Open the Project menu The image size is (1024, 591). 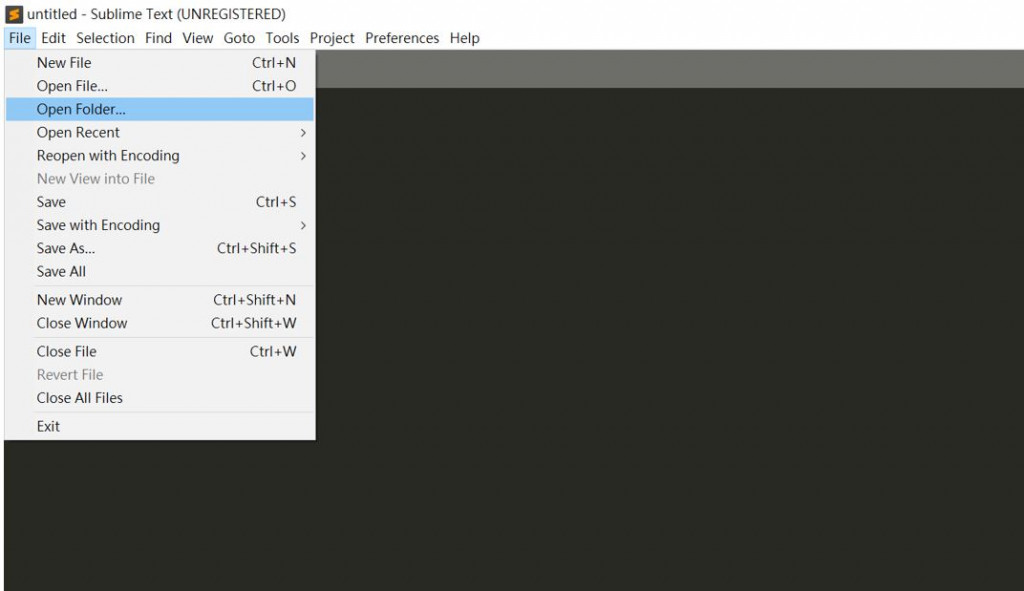(x=332, y=38)
